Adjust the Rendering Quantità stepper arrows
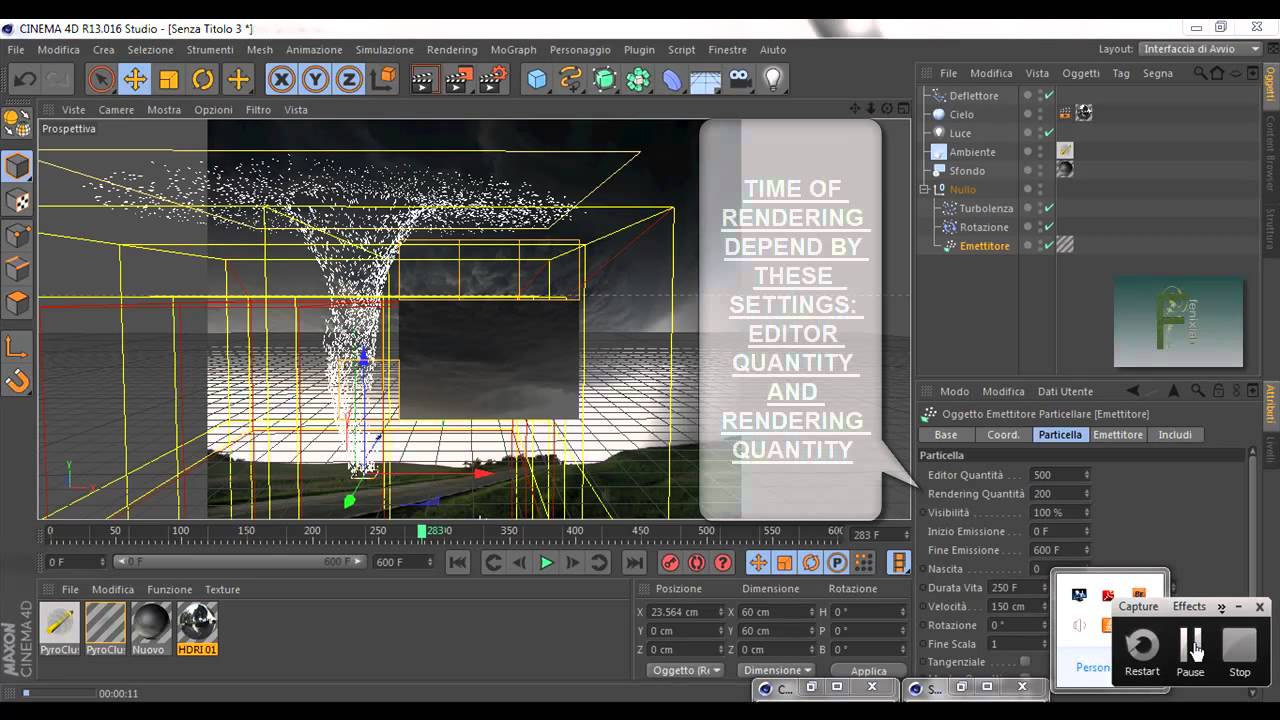The width and height of the screenshot is (1280, 720). pos(1087,494)
